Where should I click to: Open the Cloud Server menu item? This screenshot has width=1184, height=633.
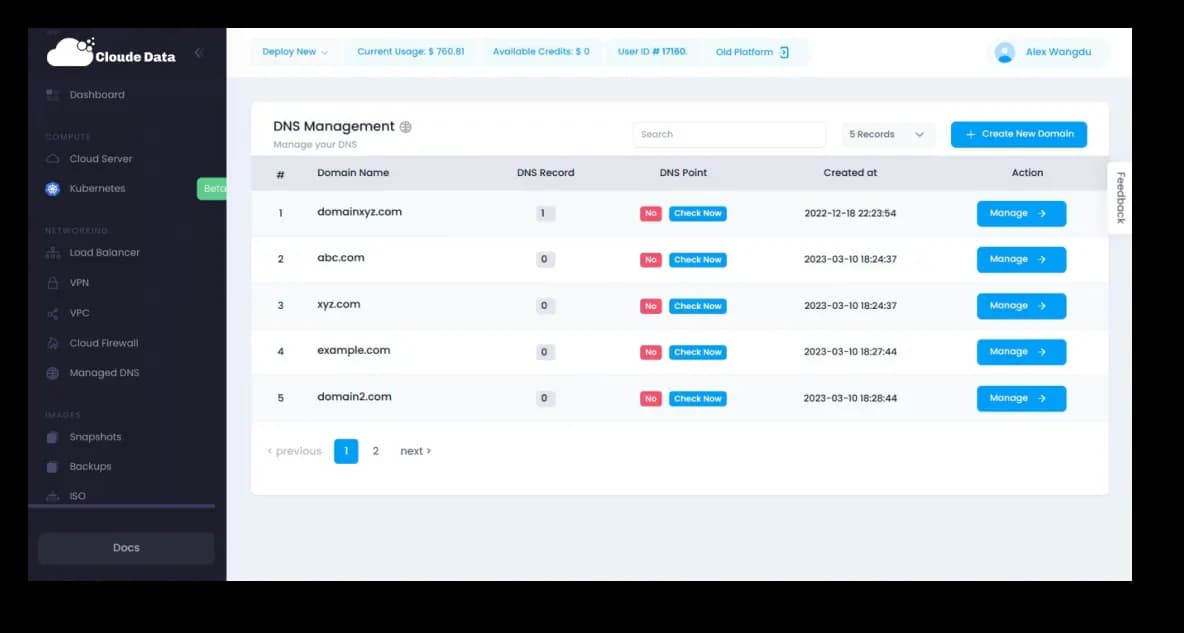[x=100, y=159]
